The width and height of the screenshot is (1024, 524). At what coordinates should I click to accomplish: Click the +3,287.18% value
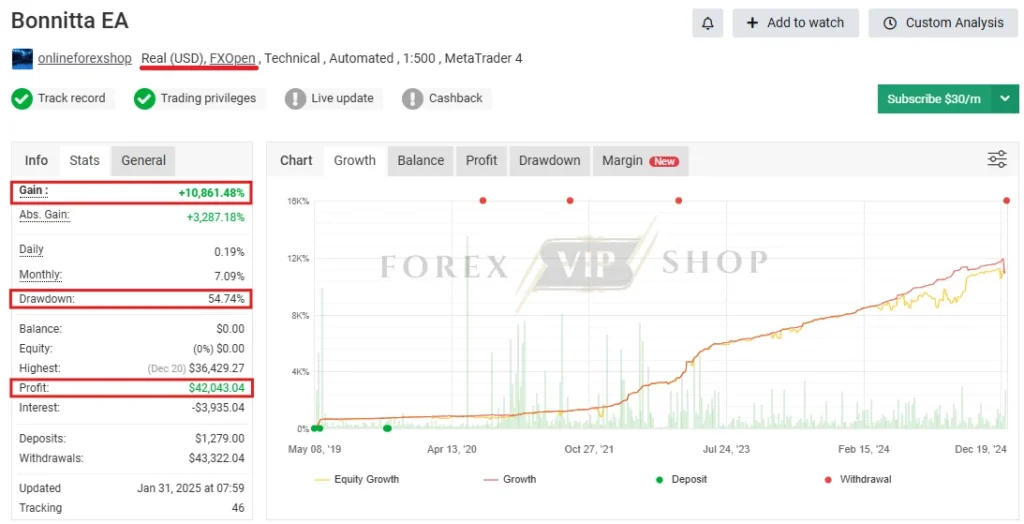click(x=216, y=217)
